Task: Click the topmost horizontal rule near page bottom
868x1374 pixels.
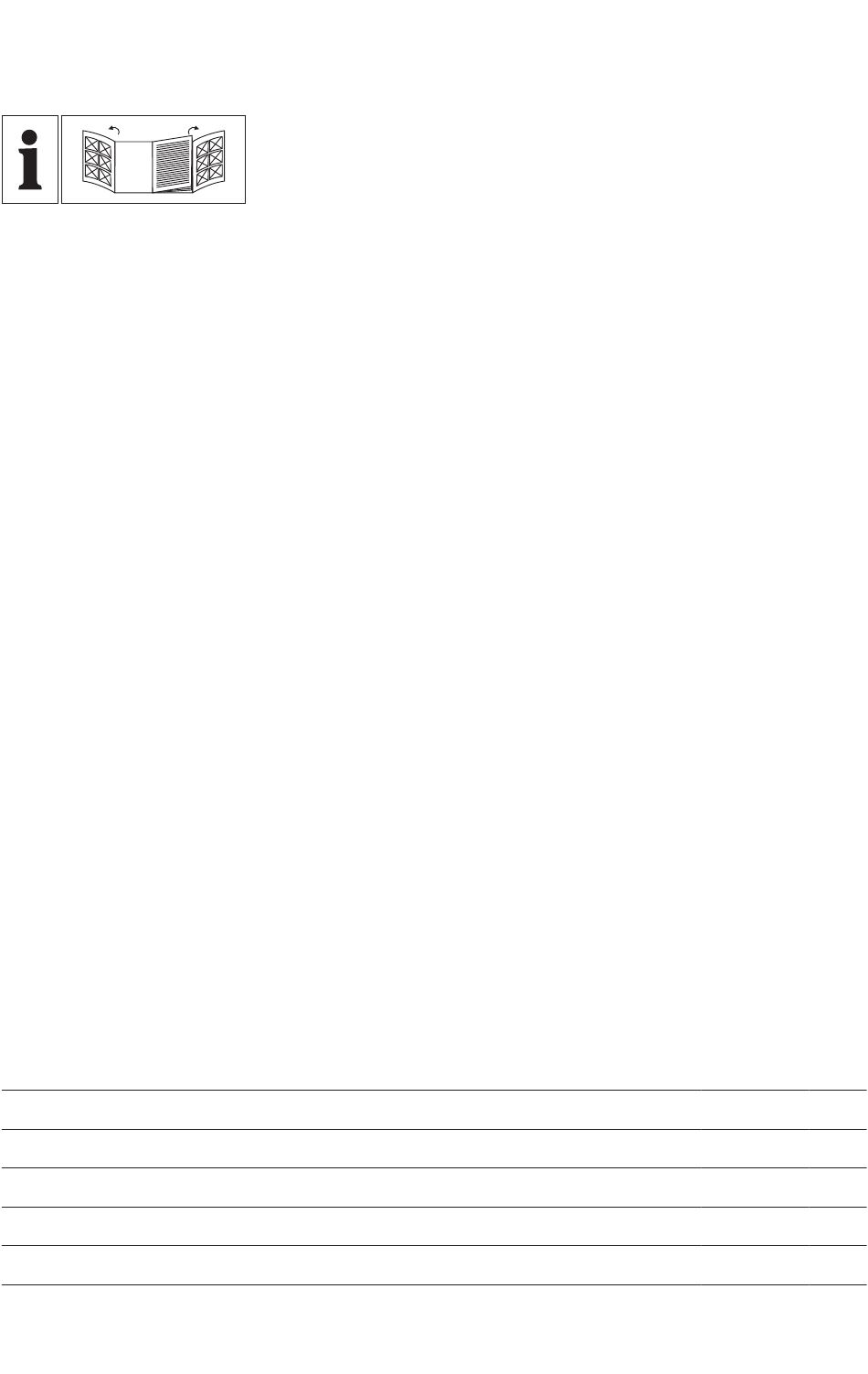Action: tap(434, 1090)
